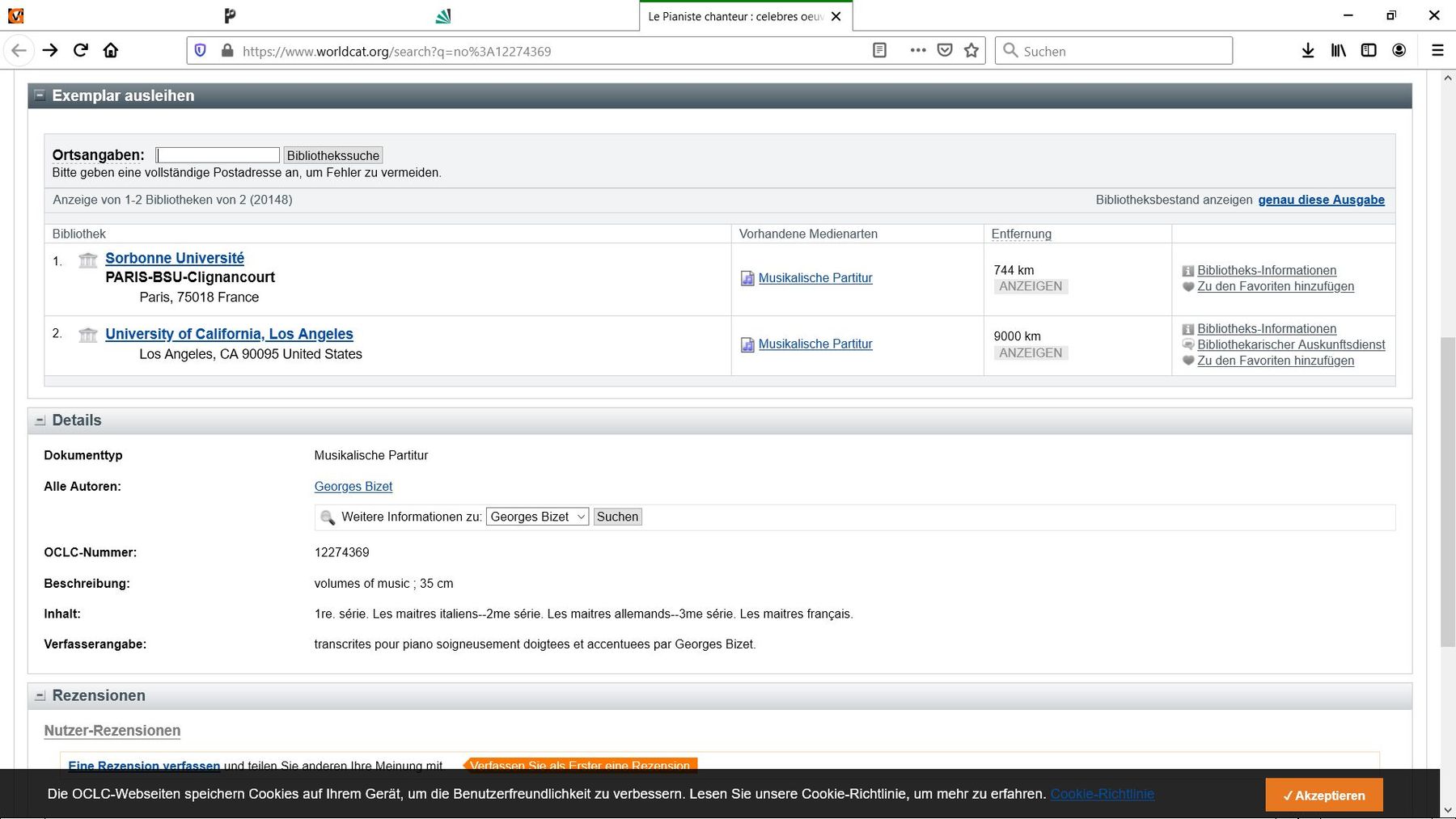Screen dimensions: 1456x819
Task: Open genau diese Ausgabe link
Action: 1321,200
